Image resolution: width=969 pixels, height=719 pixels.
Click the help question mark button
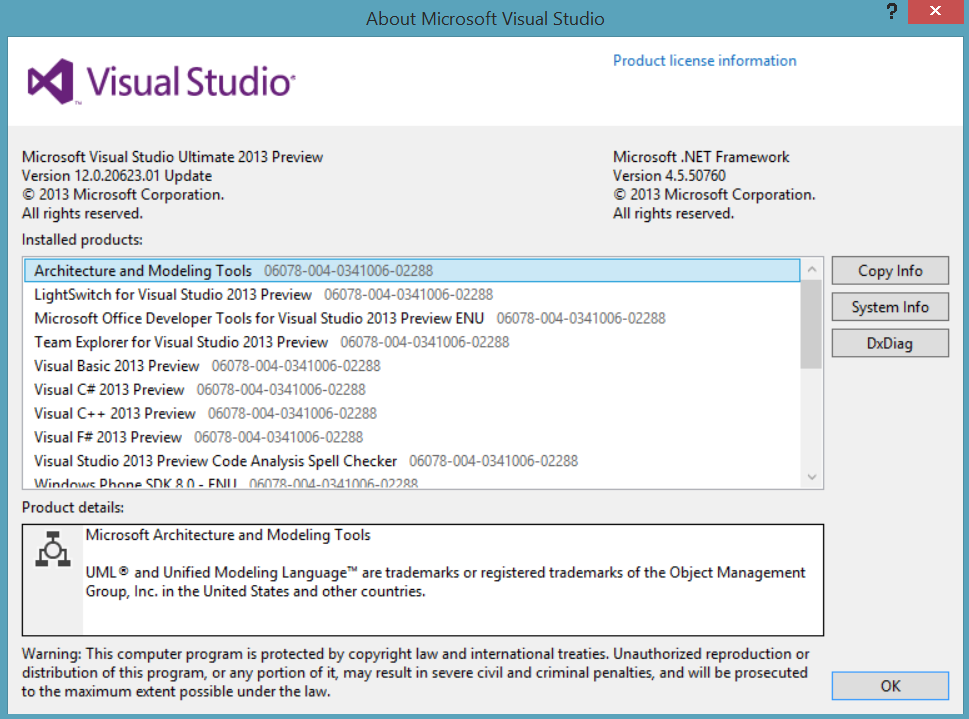(891, 11)
